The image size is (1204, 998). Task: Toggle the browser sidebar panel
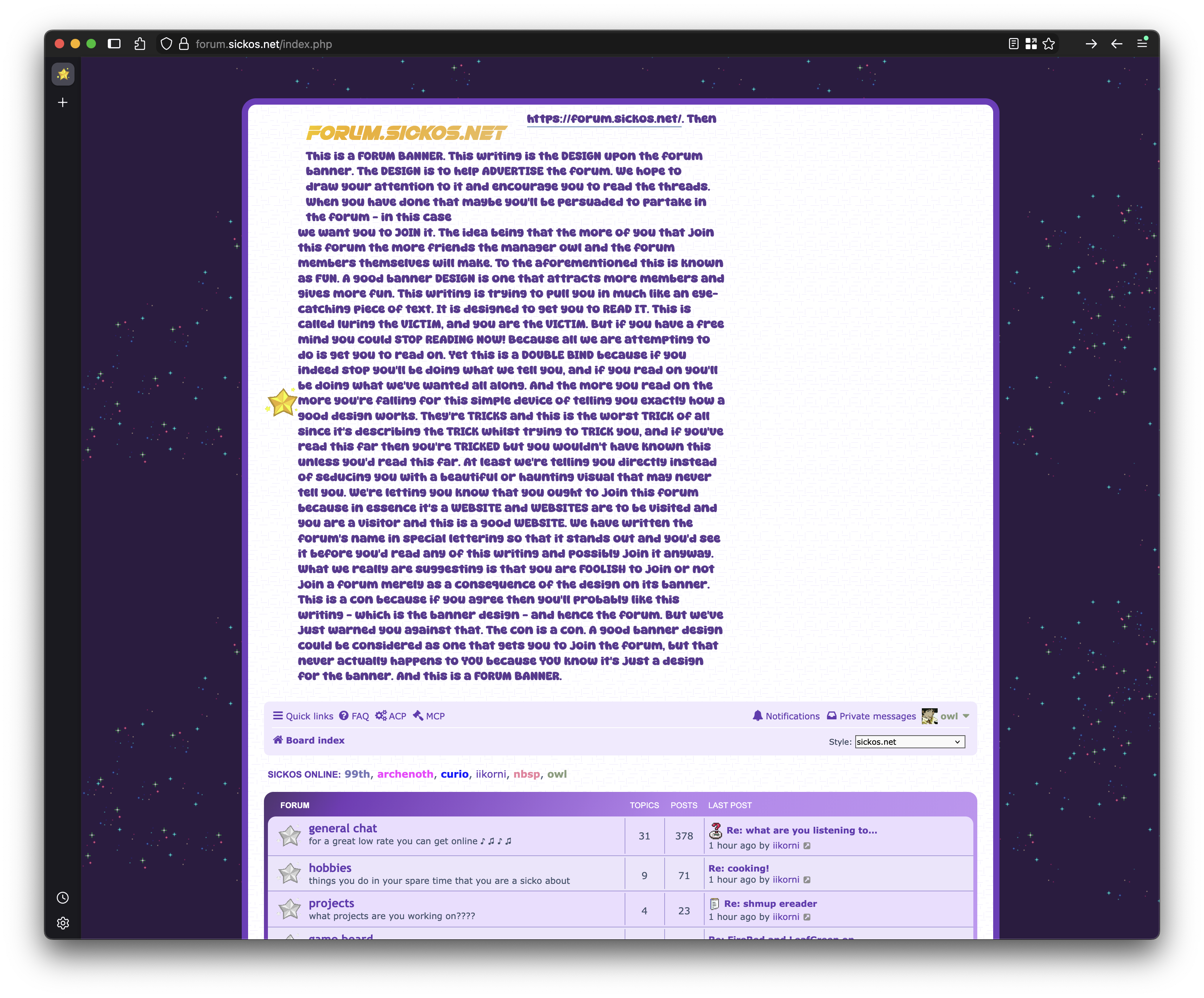(114, 44)
